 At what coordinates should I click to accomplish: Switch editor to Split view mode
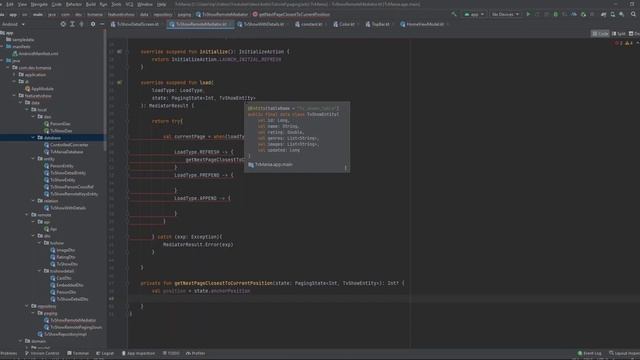619,34
